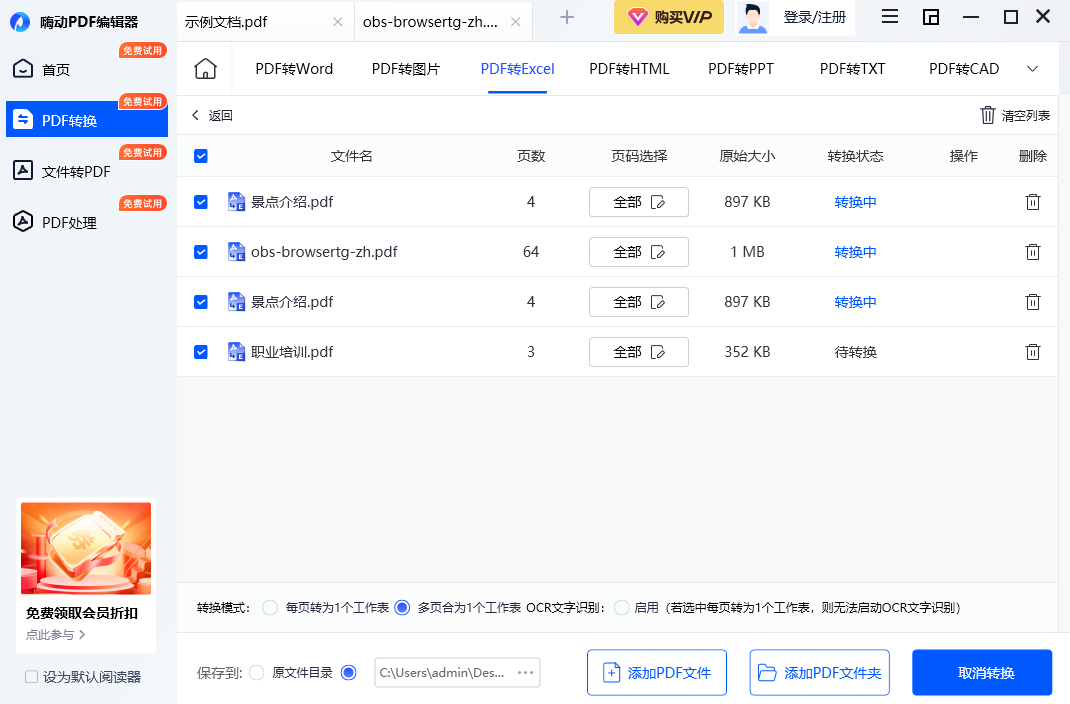This screenshot has height=704, width=1070.
Task: Uncheck the select-all checkbox in header
Action: coord(201,156)
